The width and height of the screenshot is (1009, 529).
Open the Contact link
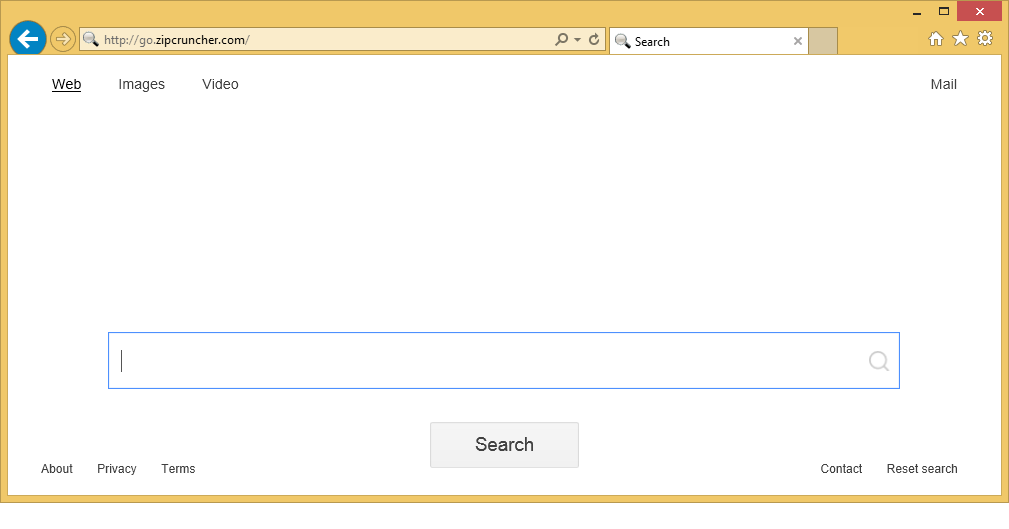pyautogui.click(x=841, y=469)
